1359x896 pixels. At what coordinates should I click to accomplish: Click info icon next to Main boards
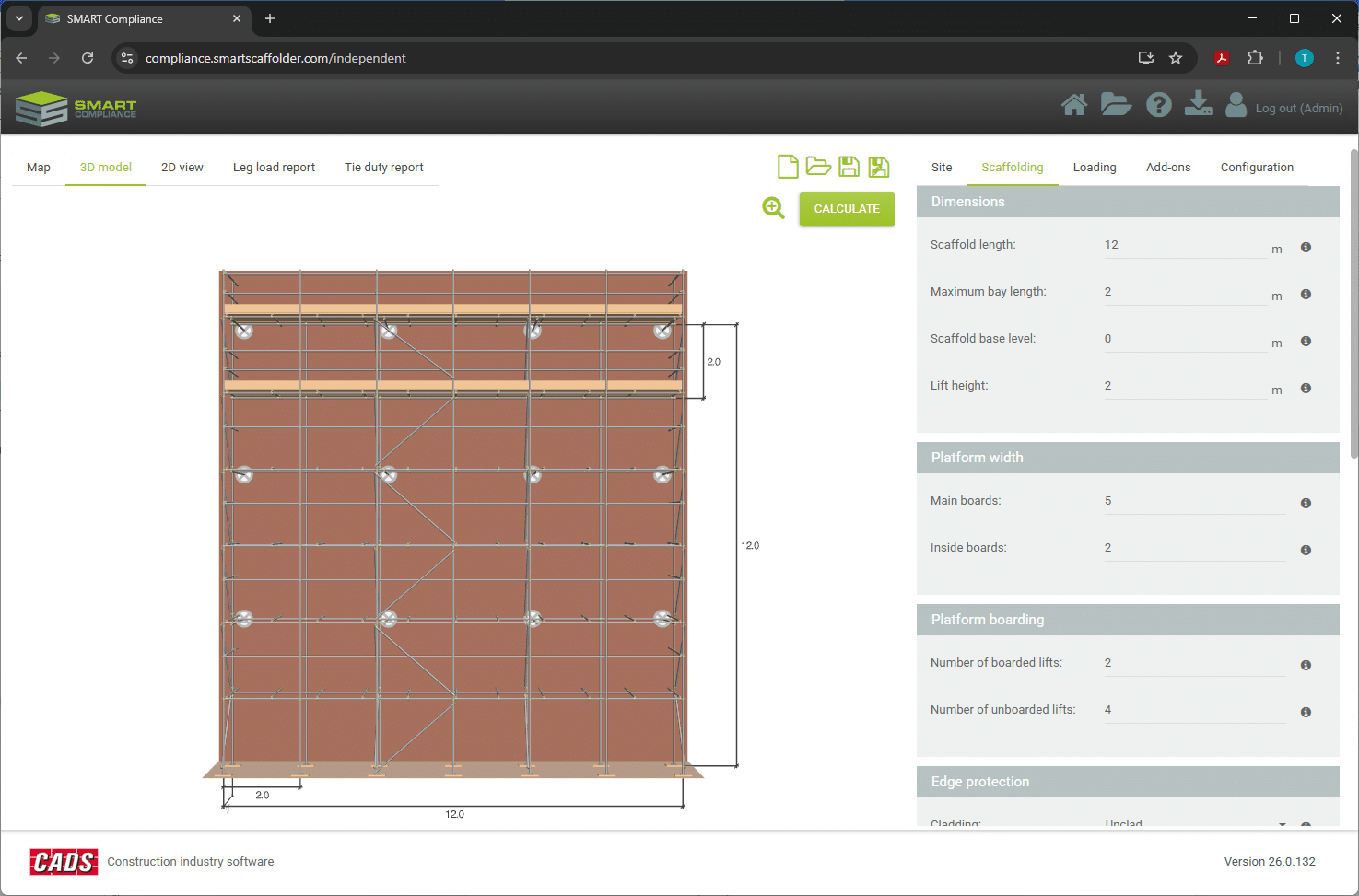click(1306, 503)
